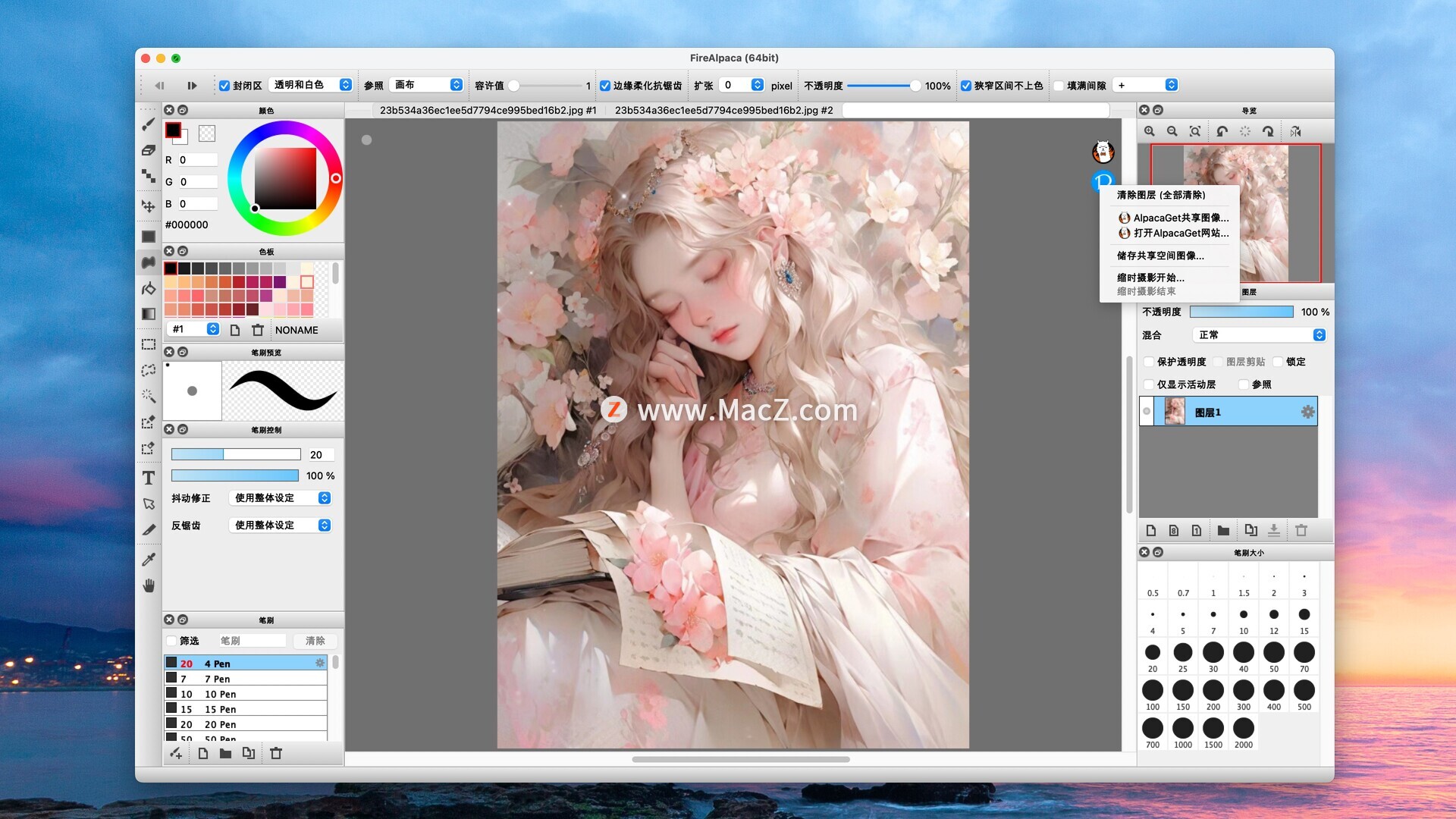Enable the 参照 layer checkbox
This screenshot has height=819, width=1456.
click(1244, 384)
